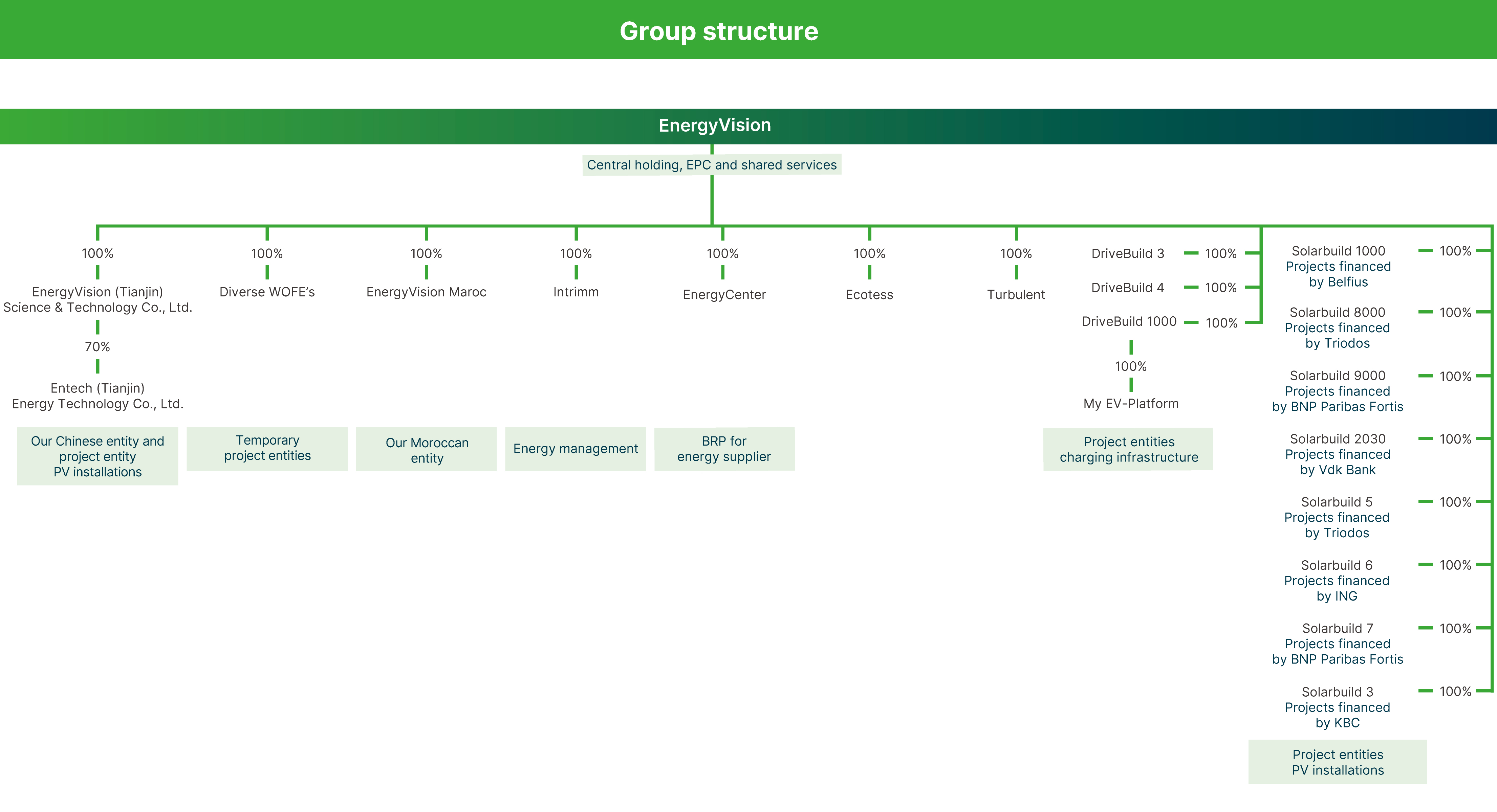Select the Ecotess entity

pos(869,294)
